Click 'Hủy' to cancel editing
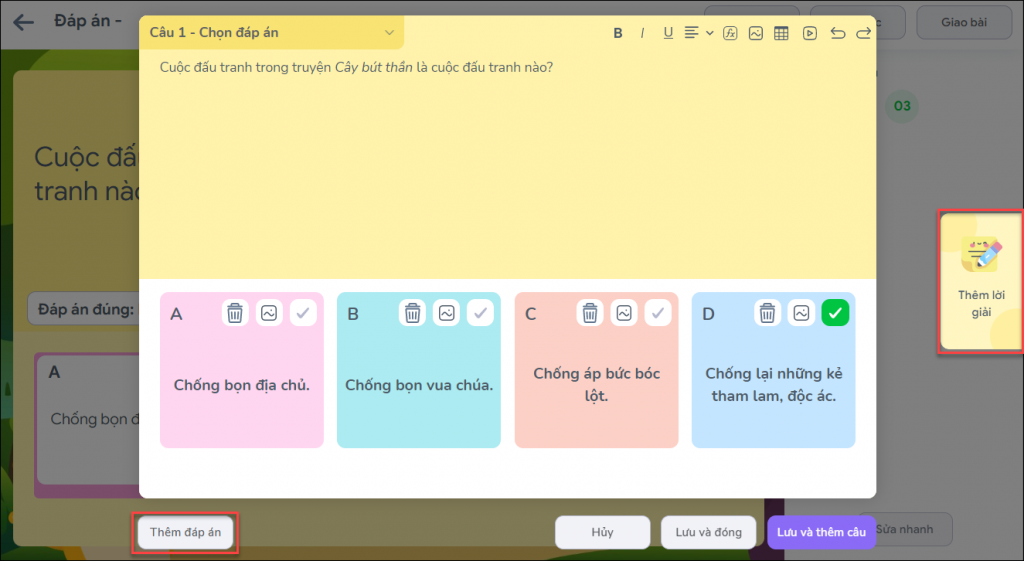1024x561 pixels. (x=602, y=532)
